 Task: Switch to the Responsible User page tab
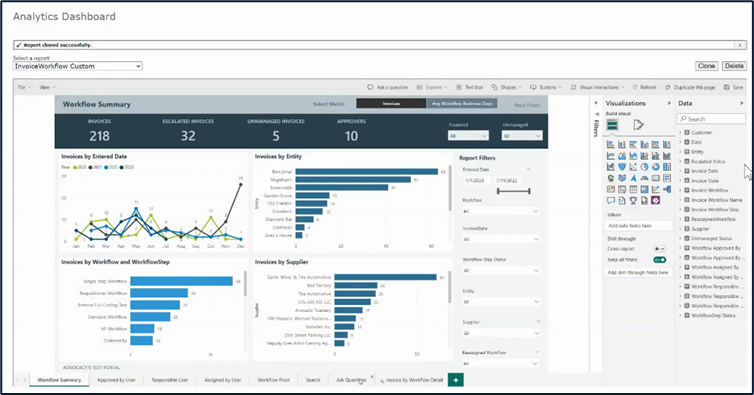tap(170, 380)
